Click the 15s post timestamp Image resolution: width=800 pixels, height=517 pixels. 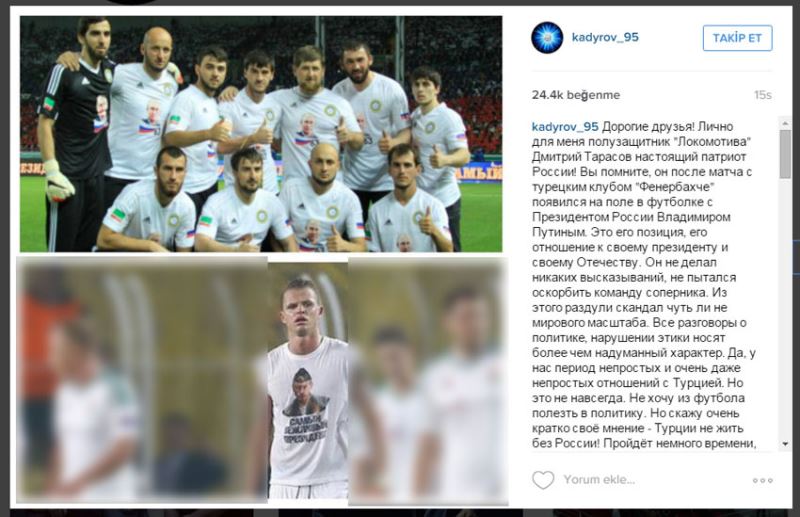[x=763, y=95]
